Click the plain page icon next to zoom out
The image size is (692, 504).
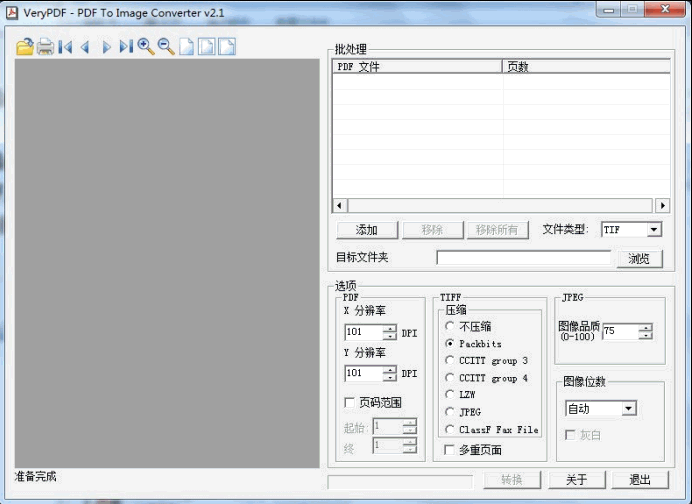186,46
